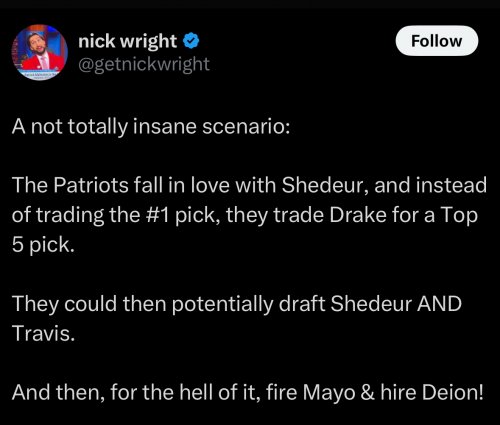Click the '#1' text in the tweet
This screenshot has height=425, width=500.
pos(158,215)
